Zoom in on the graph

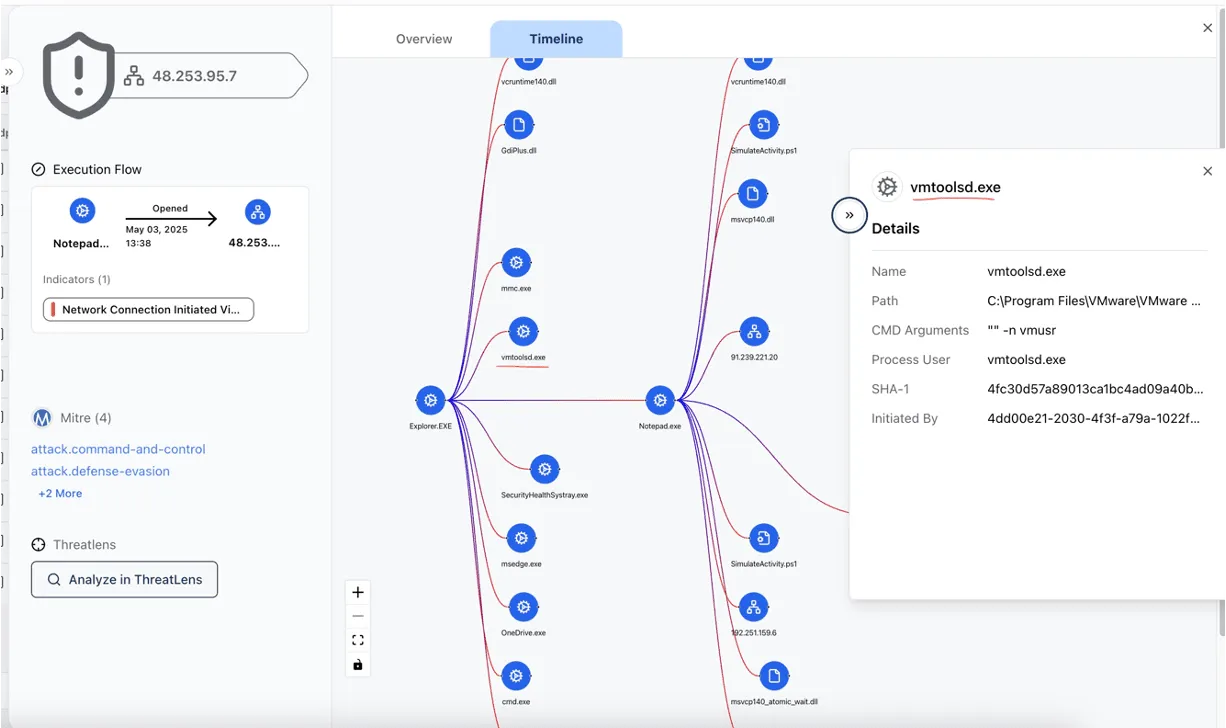(357, 592)
